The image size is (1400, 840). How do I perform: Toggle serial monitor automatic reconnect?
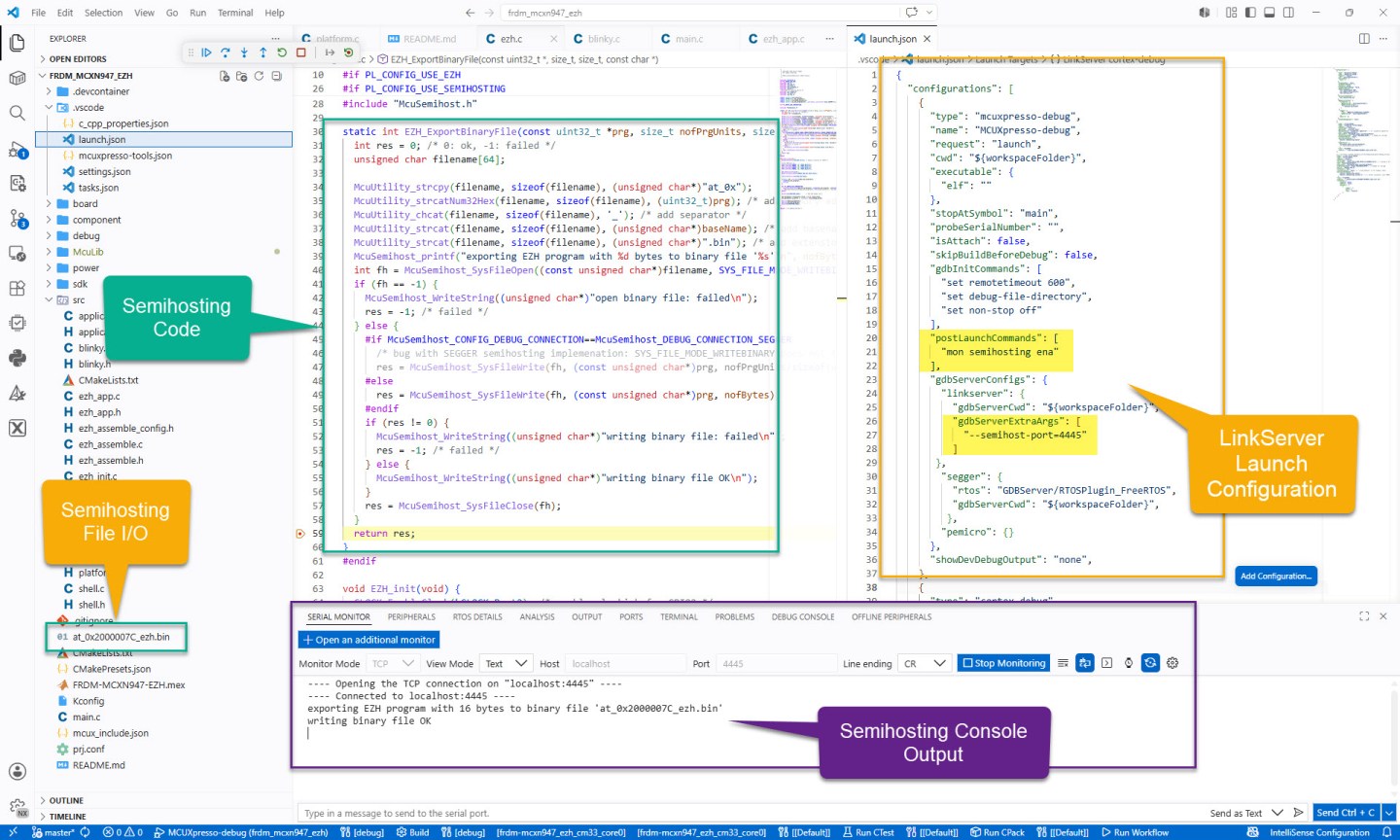coord(1150,663)
